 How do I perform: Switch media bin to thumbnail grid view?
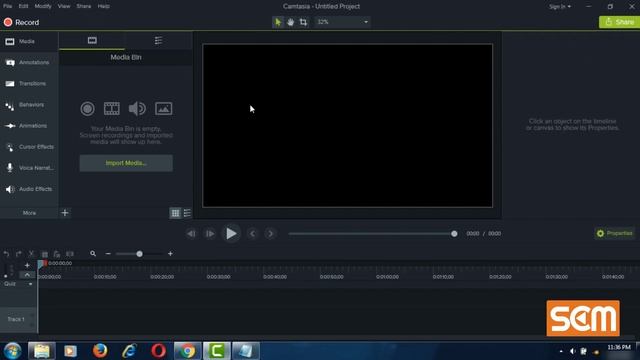click(176, 213)
